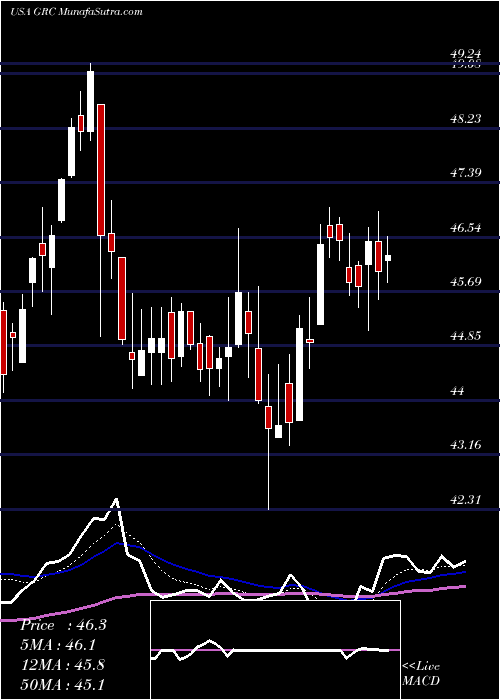Click the white candle at the chart's highest peak
The width and height of the screenshot is (500, 700).
tap(91, 101)
